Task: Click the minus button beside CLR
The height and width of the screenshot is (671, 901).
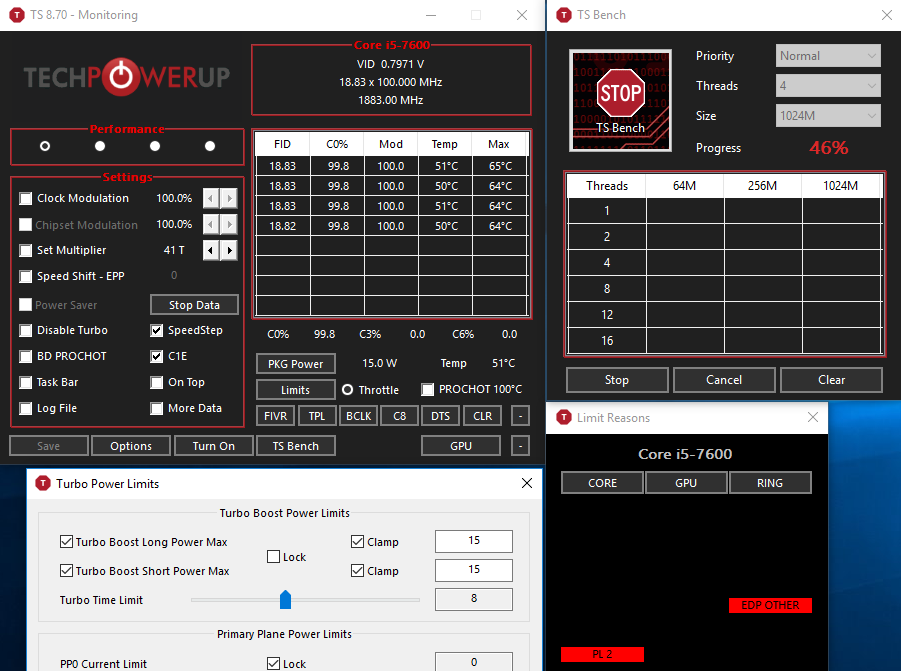Action: click(x=520, y=416)
